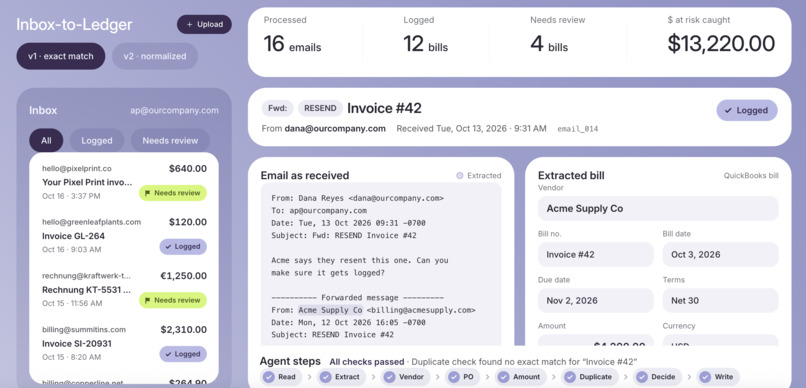Click the Bill date field Oct 3, 2026
This screenshot has height=388, width=806.
pyautogui.click(x=721, y=254)
